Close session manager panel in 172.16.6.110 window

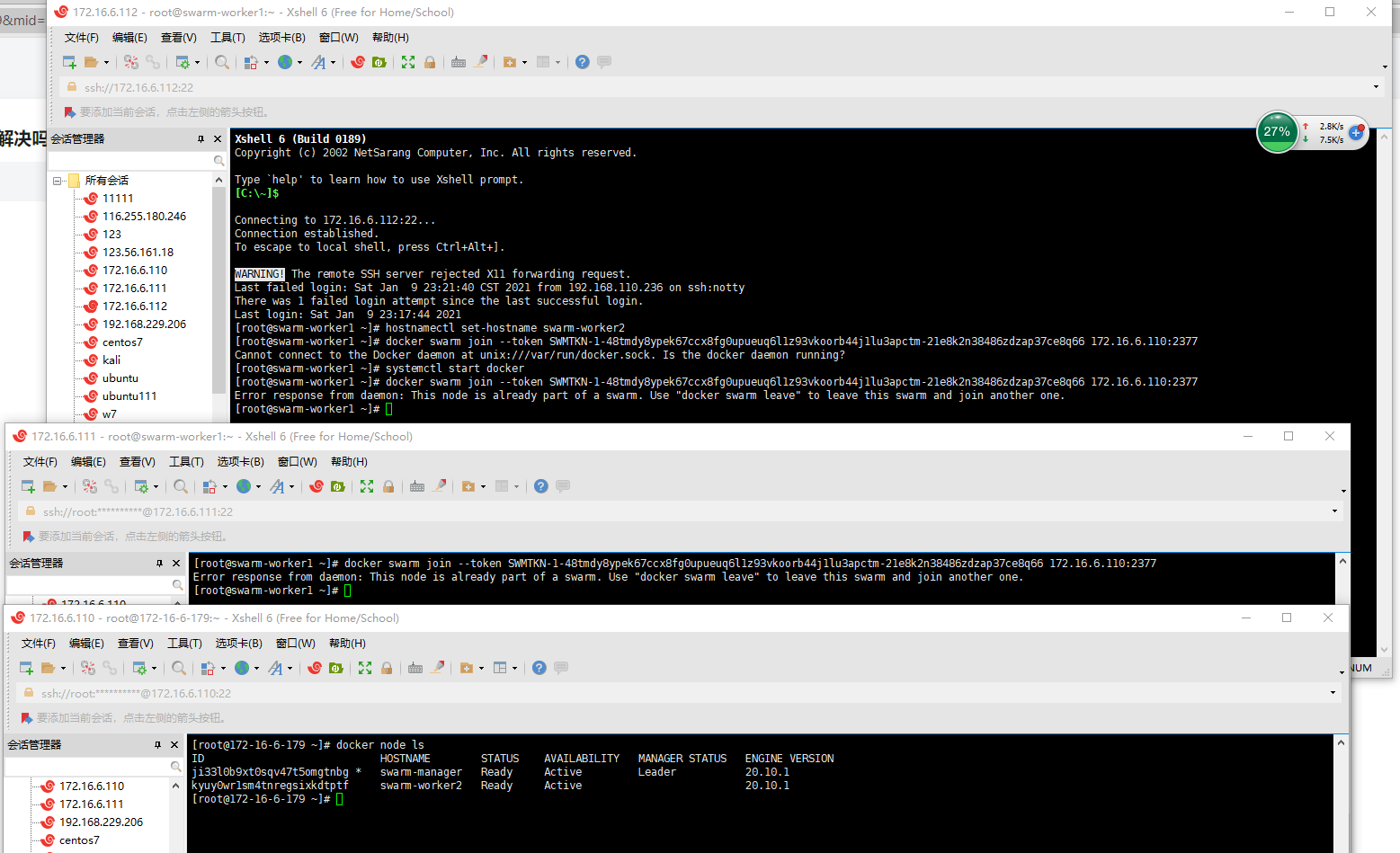[174, 745]
